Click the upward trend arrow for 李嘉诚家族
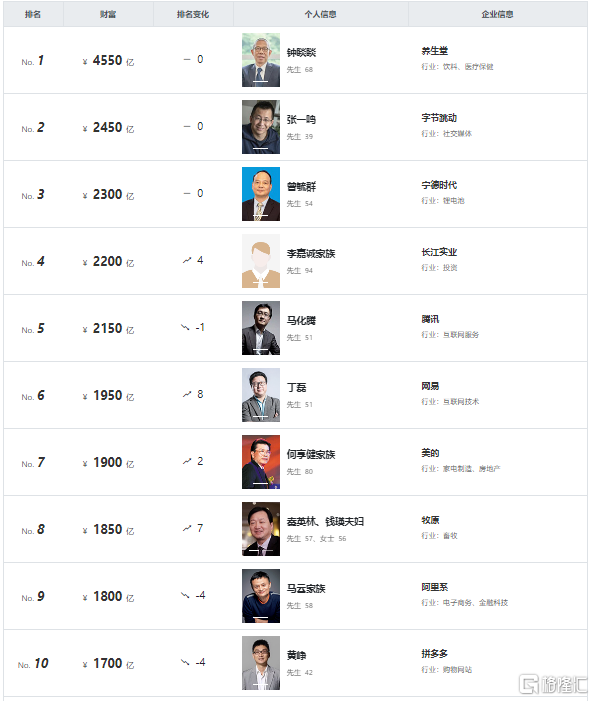Viewport: 594px width, 701px height. point(187,260)
